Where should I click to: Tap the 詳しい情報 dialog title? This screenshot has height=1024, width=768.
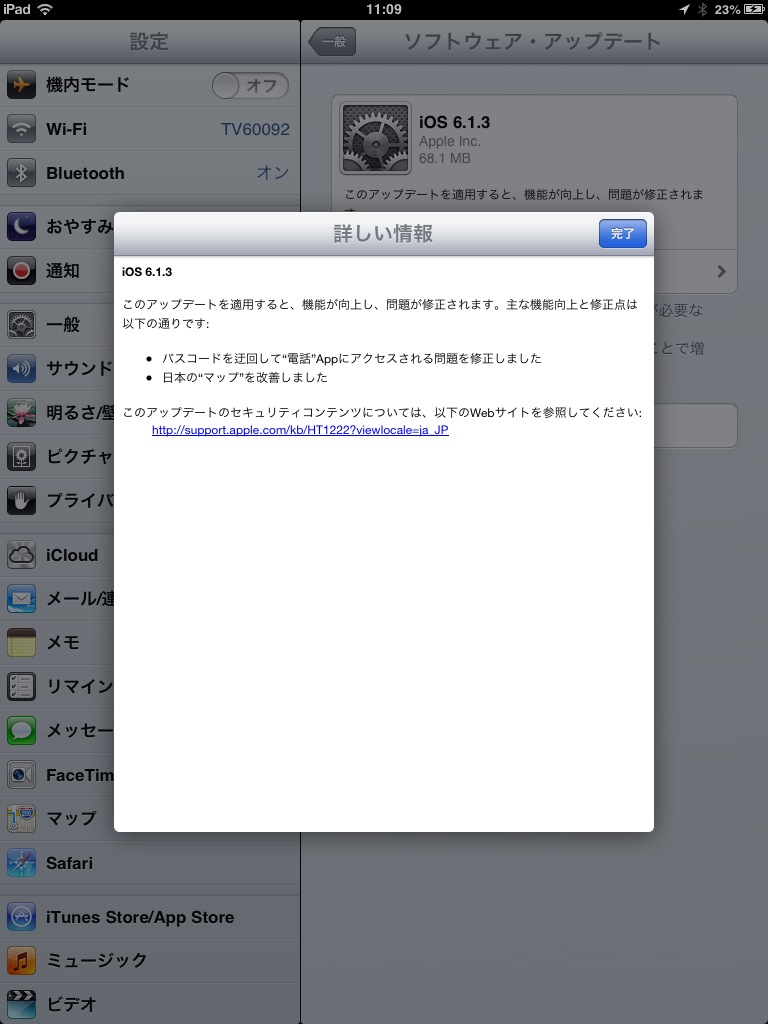[x=383, y=233]
